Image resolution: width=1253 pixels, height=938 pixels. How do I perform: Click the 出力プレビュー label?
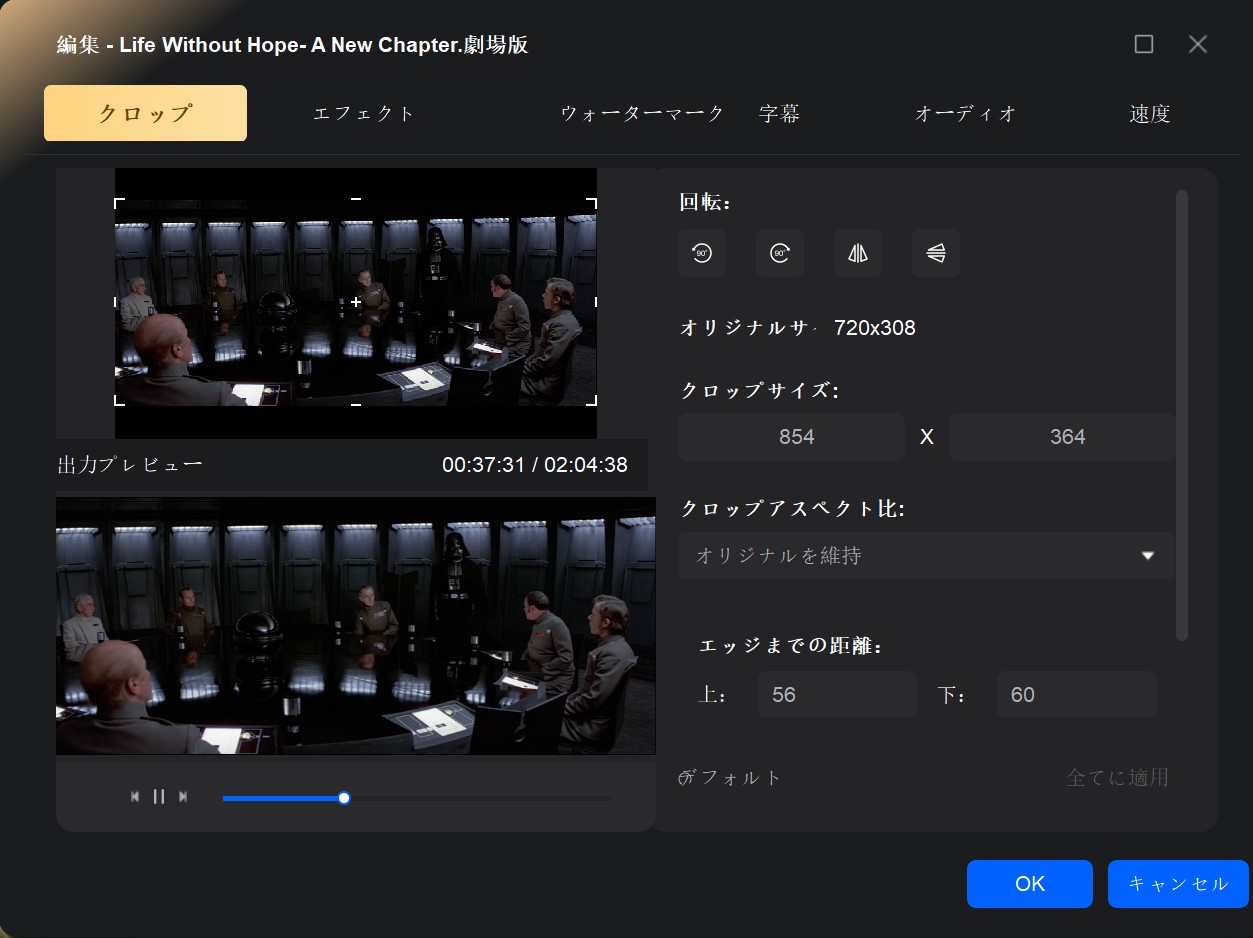coord(130,465)
